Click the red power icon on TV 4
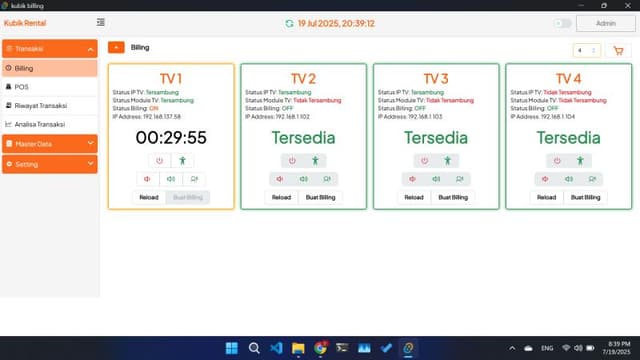Screen dimensions: 640x360 (557, 161)
